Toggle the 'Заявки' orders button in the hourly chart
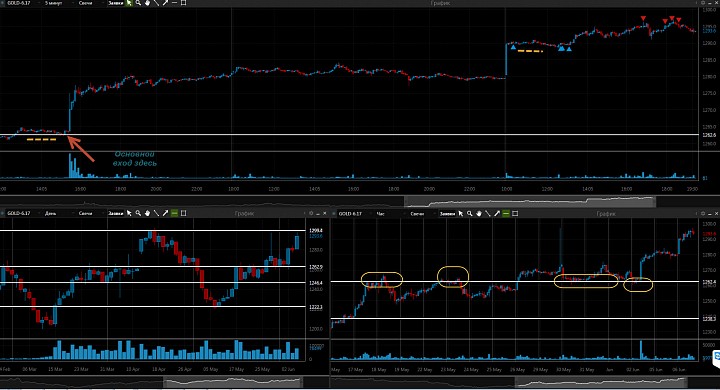This screenshot has height=390, width=720. (447, 214)
